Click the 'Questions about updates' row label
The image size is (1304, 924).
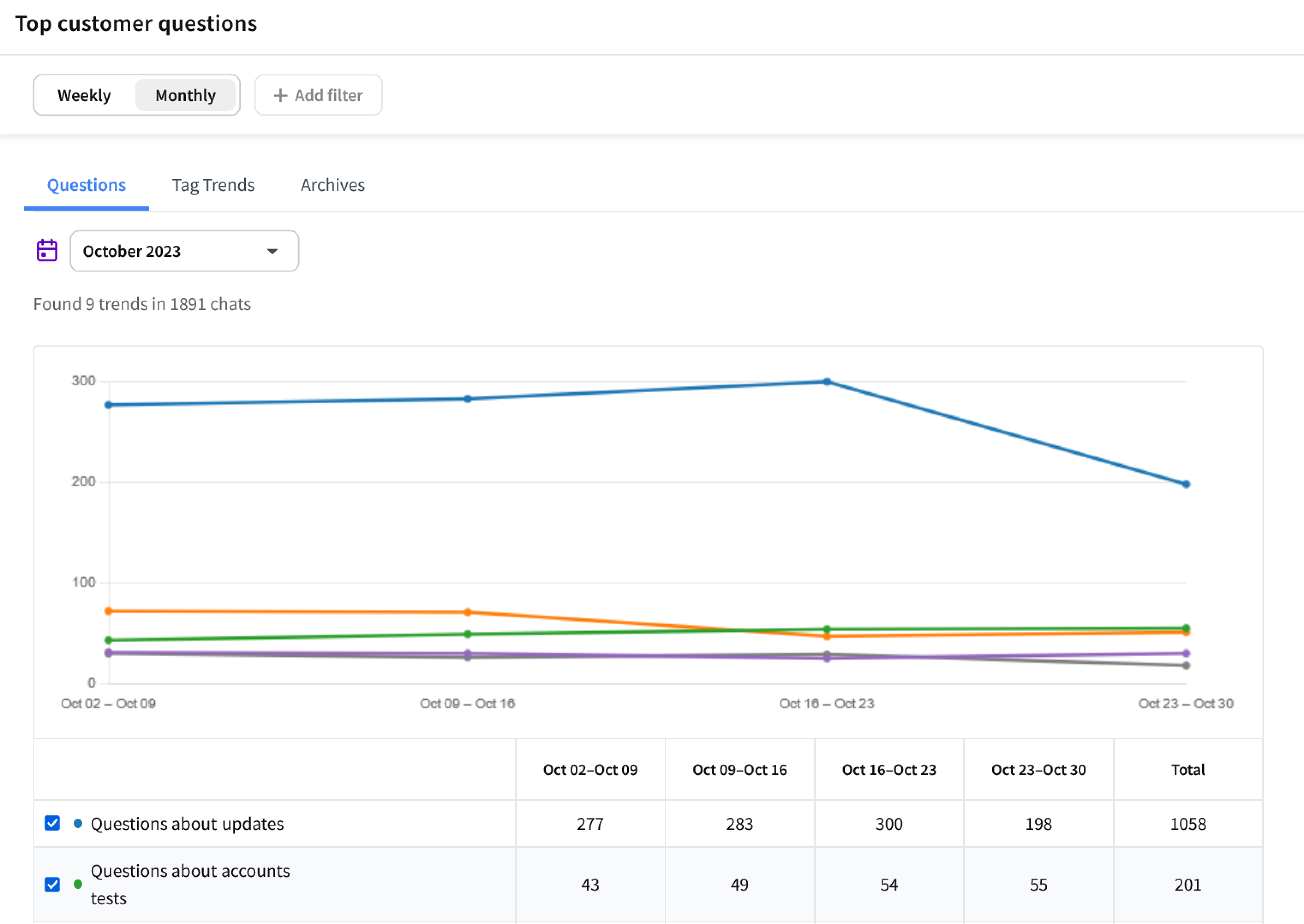pyautogui.click(x=187, y=824)
